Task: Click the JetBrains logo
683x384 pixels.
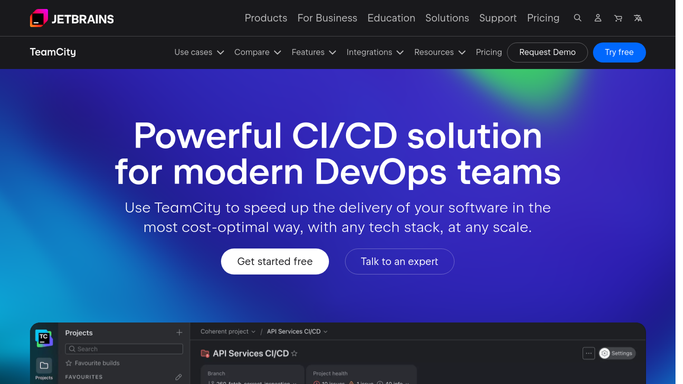Action: [x=72, y=18]
